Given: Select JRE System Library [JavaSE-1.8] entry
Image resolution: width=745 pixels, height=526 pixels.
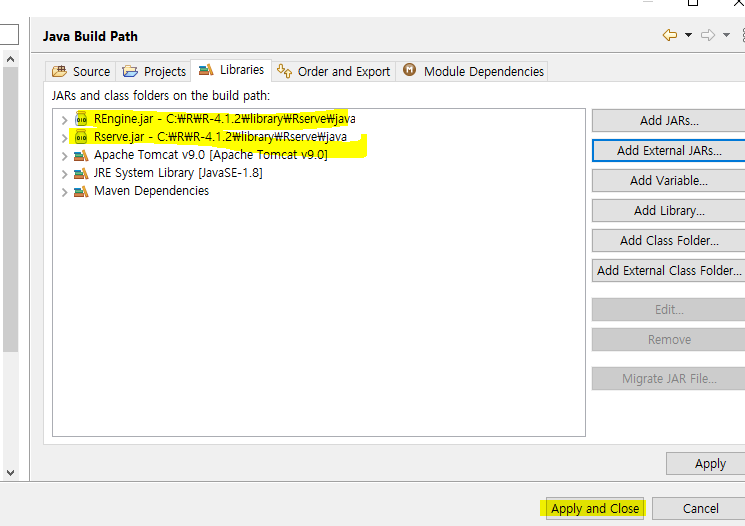Looking at the screenshot, I should [x=178, y=173].
